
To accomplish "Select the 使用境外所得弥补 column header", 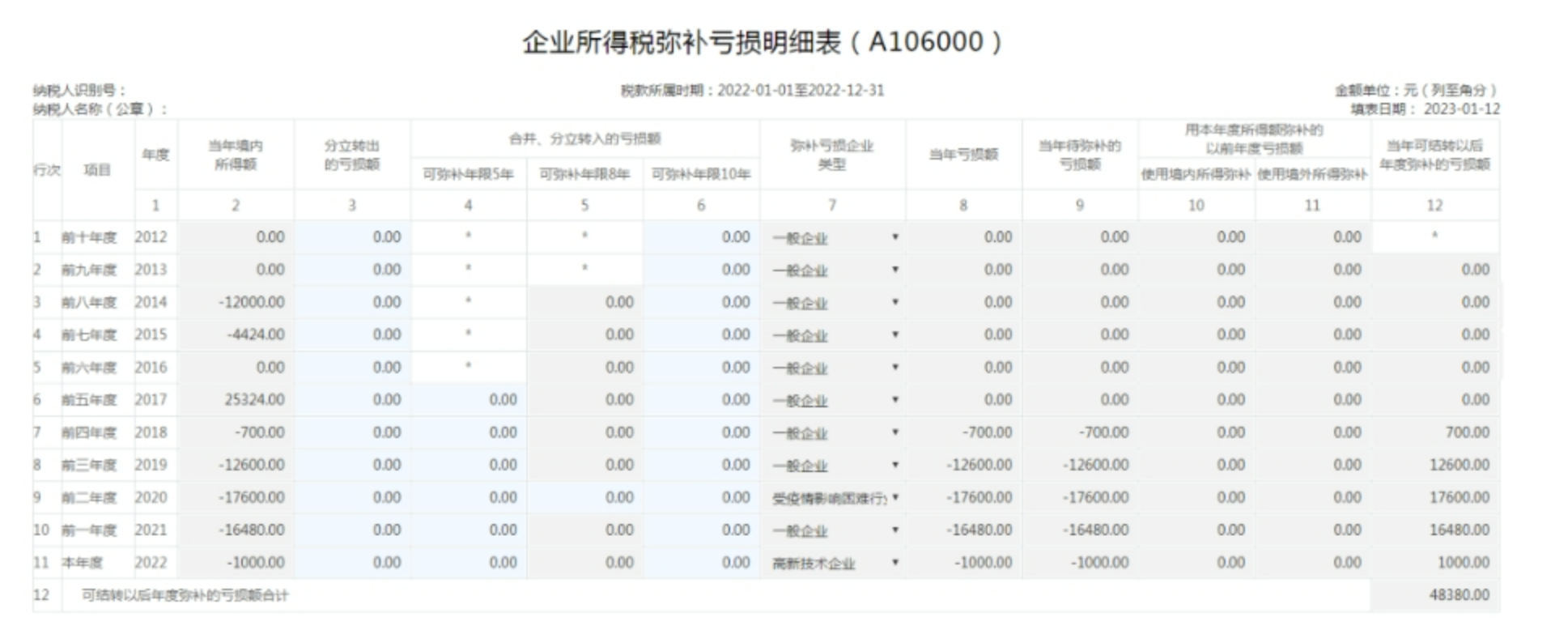I will (x=1312, y=174).
